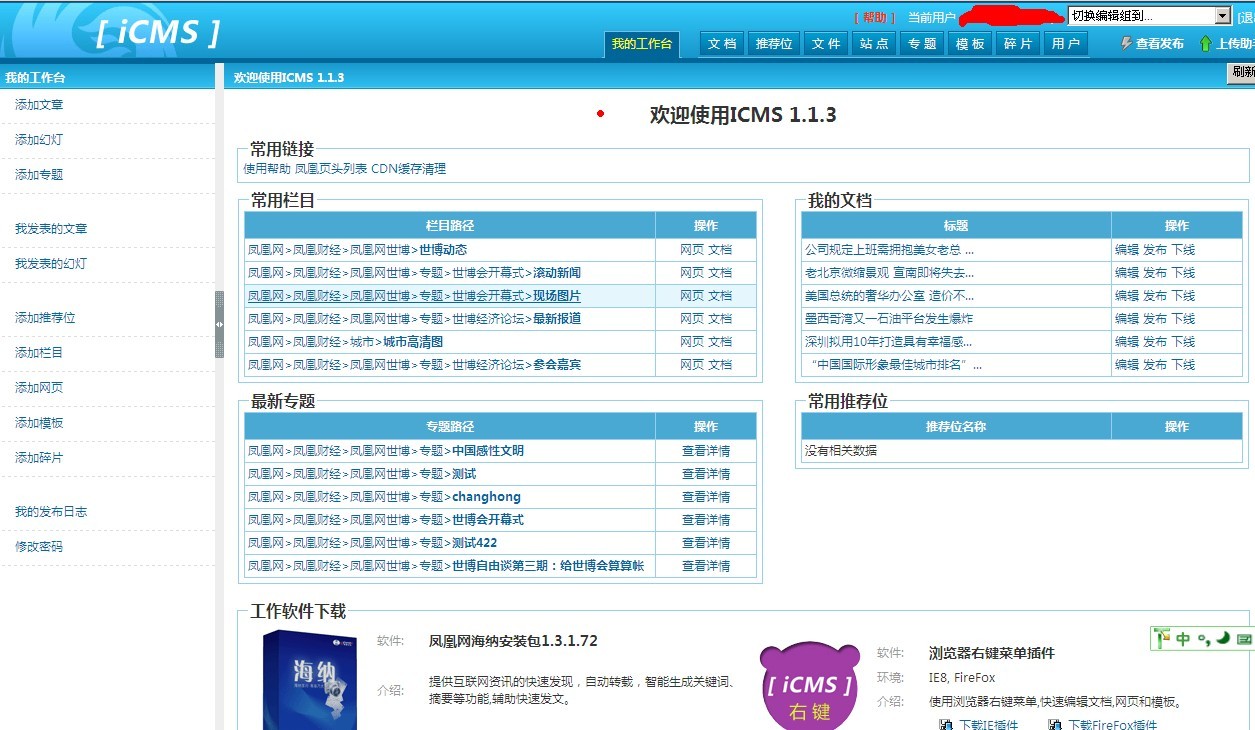Select 添加网页 in sidebar
Image resolution: width=1255 pixels, height=730 pixels.
point(39,388)
